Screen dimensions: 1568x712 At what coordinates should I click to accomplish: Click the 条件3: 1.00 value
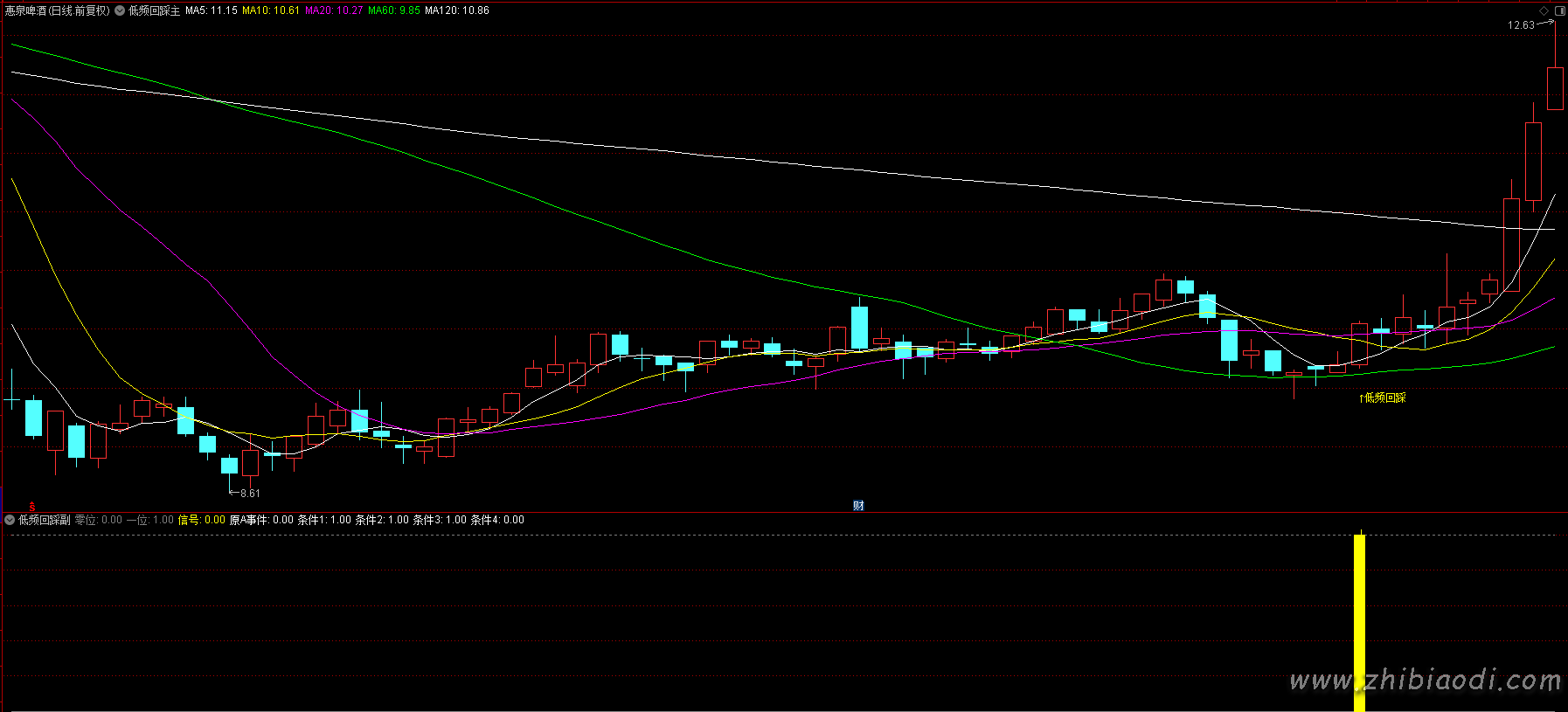(440, 520)
